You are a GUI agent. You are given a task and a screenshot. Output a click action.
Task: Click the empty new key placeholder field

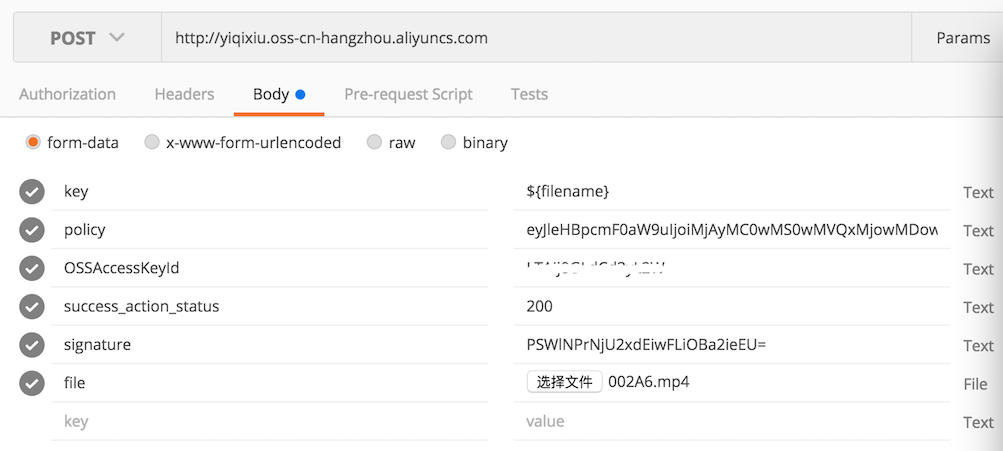(x=270, y=422)
